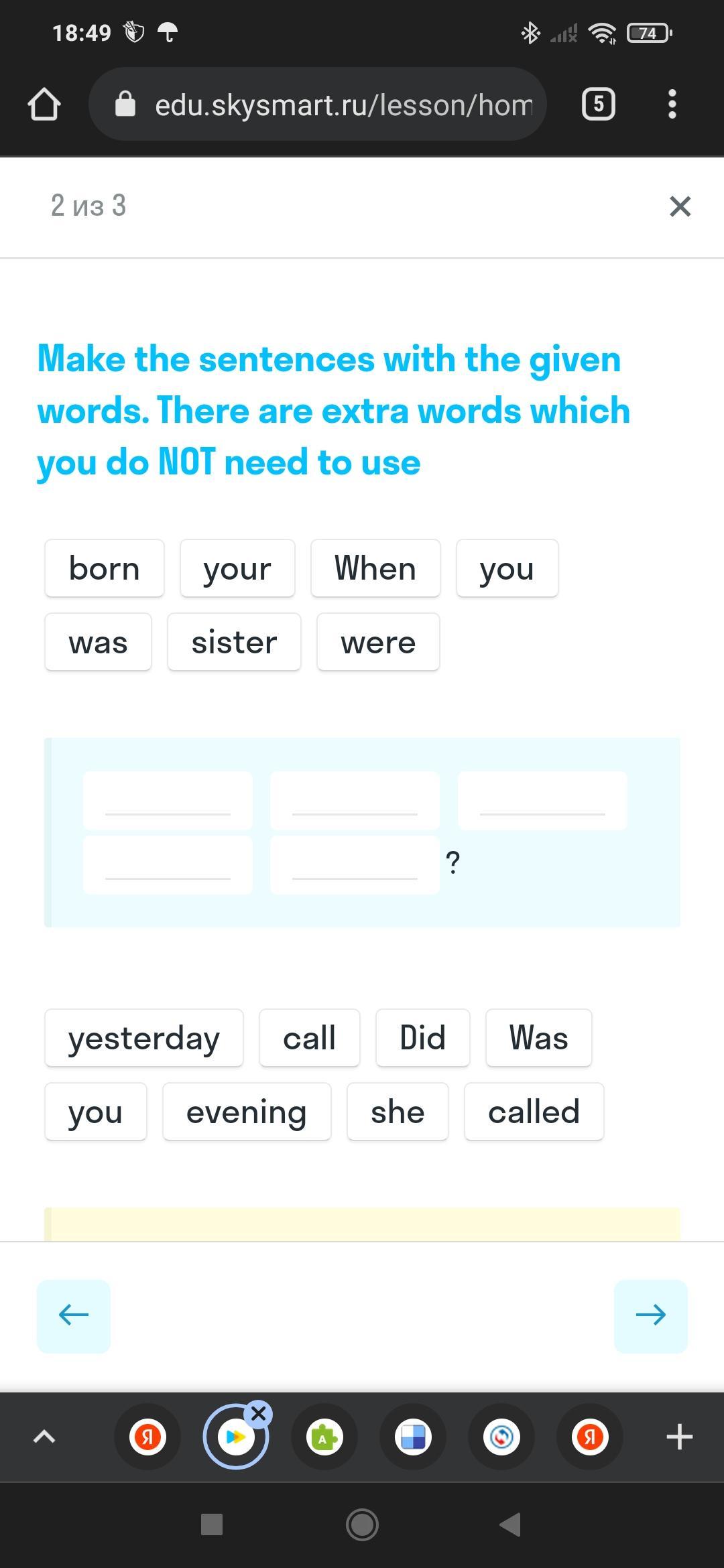Image resolution: width=724 pixels, height=1568 pixels.
Task: Add a new tab with the plus icon
Action: [x=679, y=1437]
